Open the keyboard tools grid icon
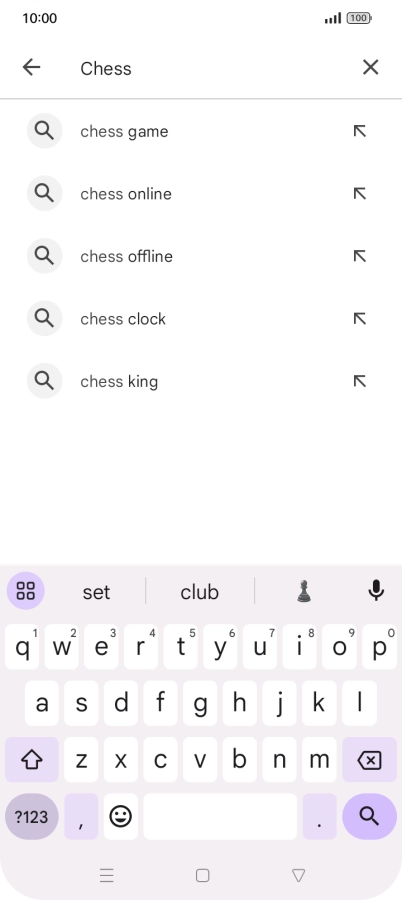The width and height of the screenshot is (402, 900). pos(26,591)
